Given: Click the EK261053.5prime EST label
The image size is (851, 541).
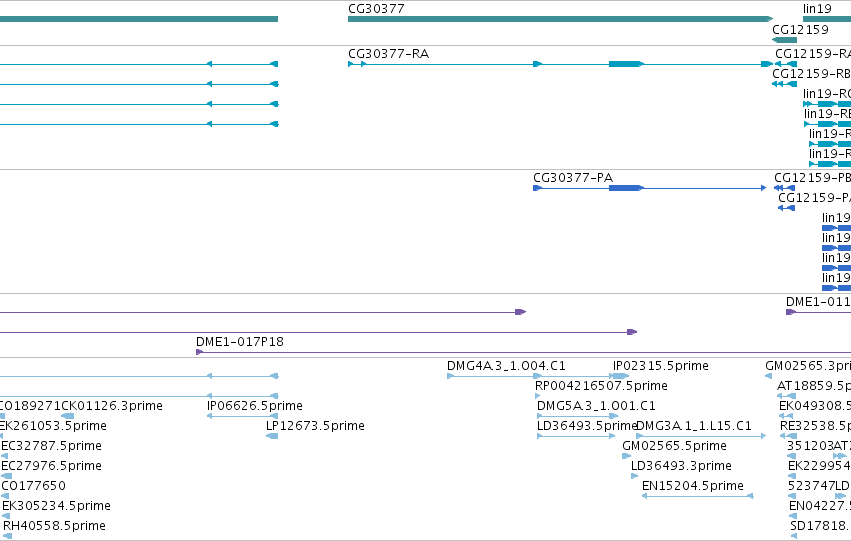Looking at the screenshot, I should (x=53, y=426).
